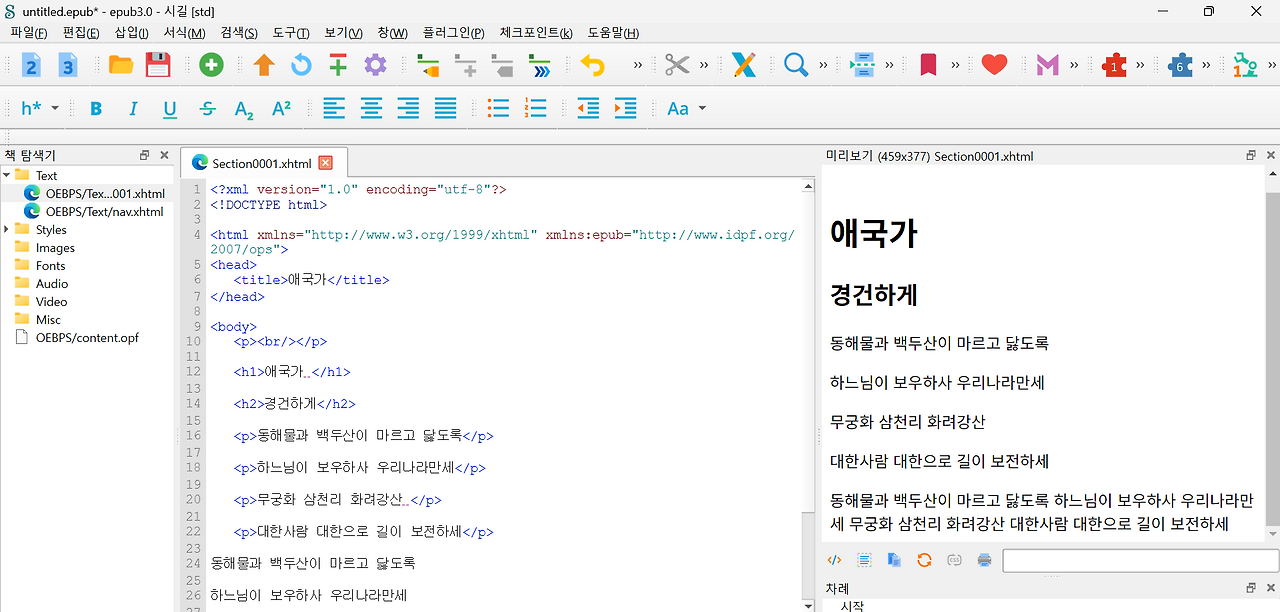Run plugin 6 blue puzzle icon
1280x612 pixels.
click(1180, 65)
